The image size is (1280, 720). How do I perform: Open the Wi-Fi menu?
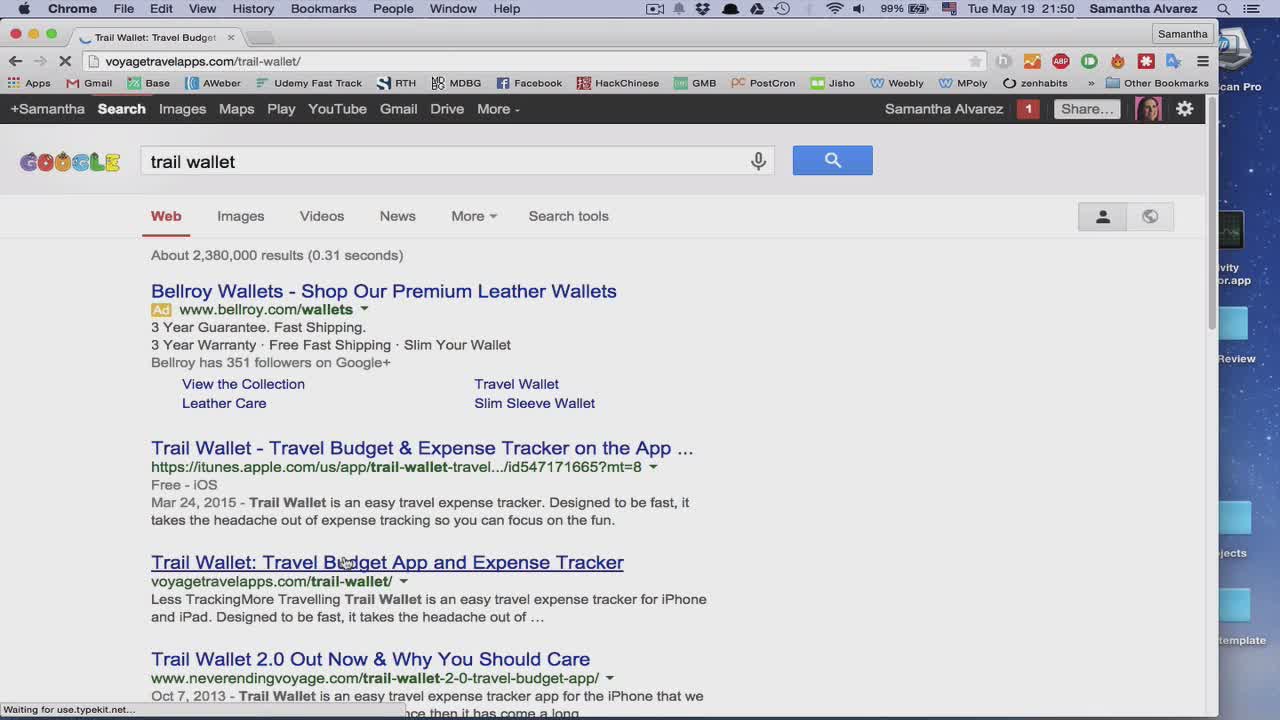tap(834, 9)
